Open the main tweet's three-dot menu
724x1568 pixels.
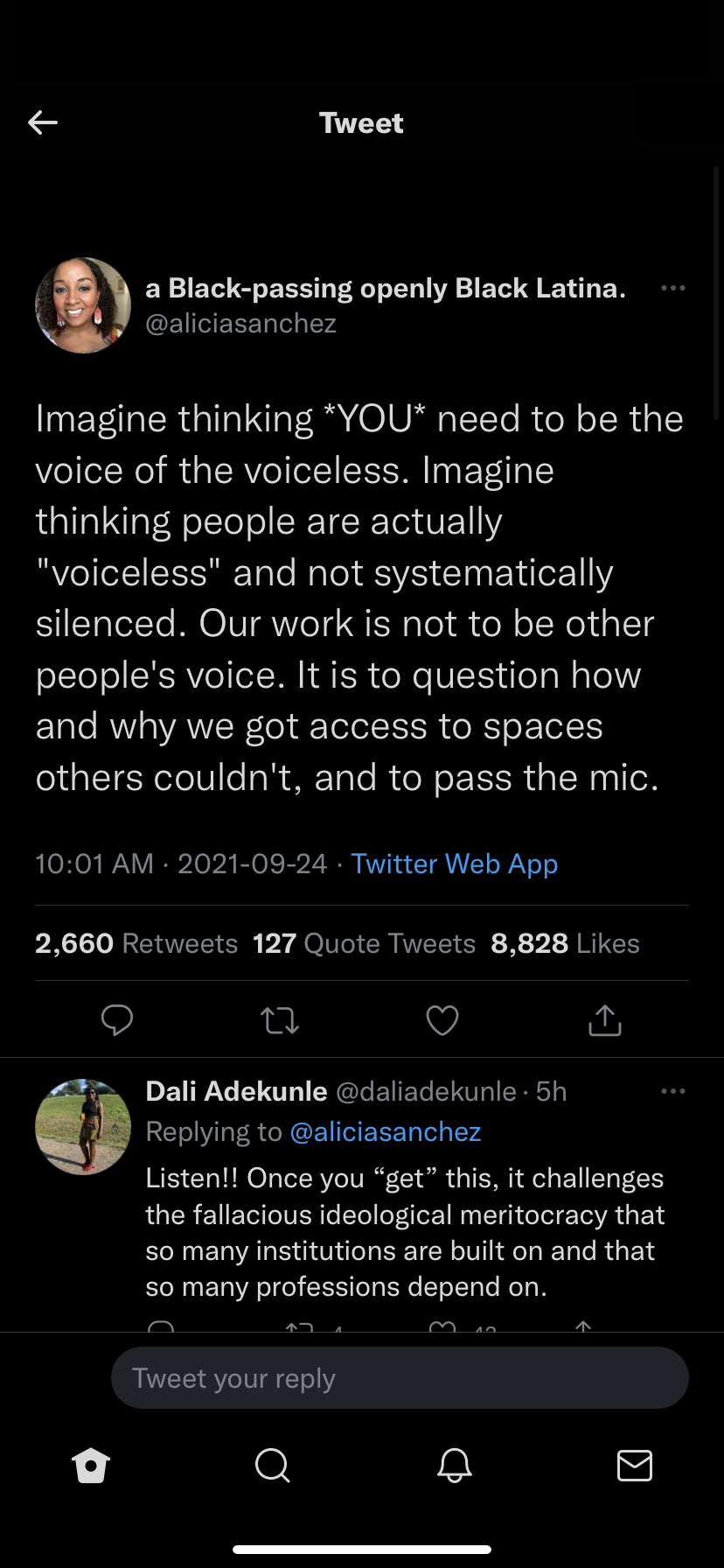pos(673,288)
